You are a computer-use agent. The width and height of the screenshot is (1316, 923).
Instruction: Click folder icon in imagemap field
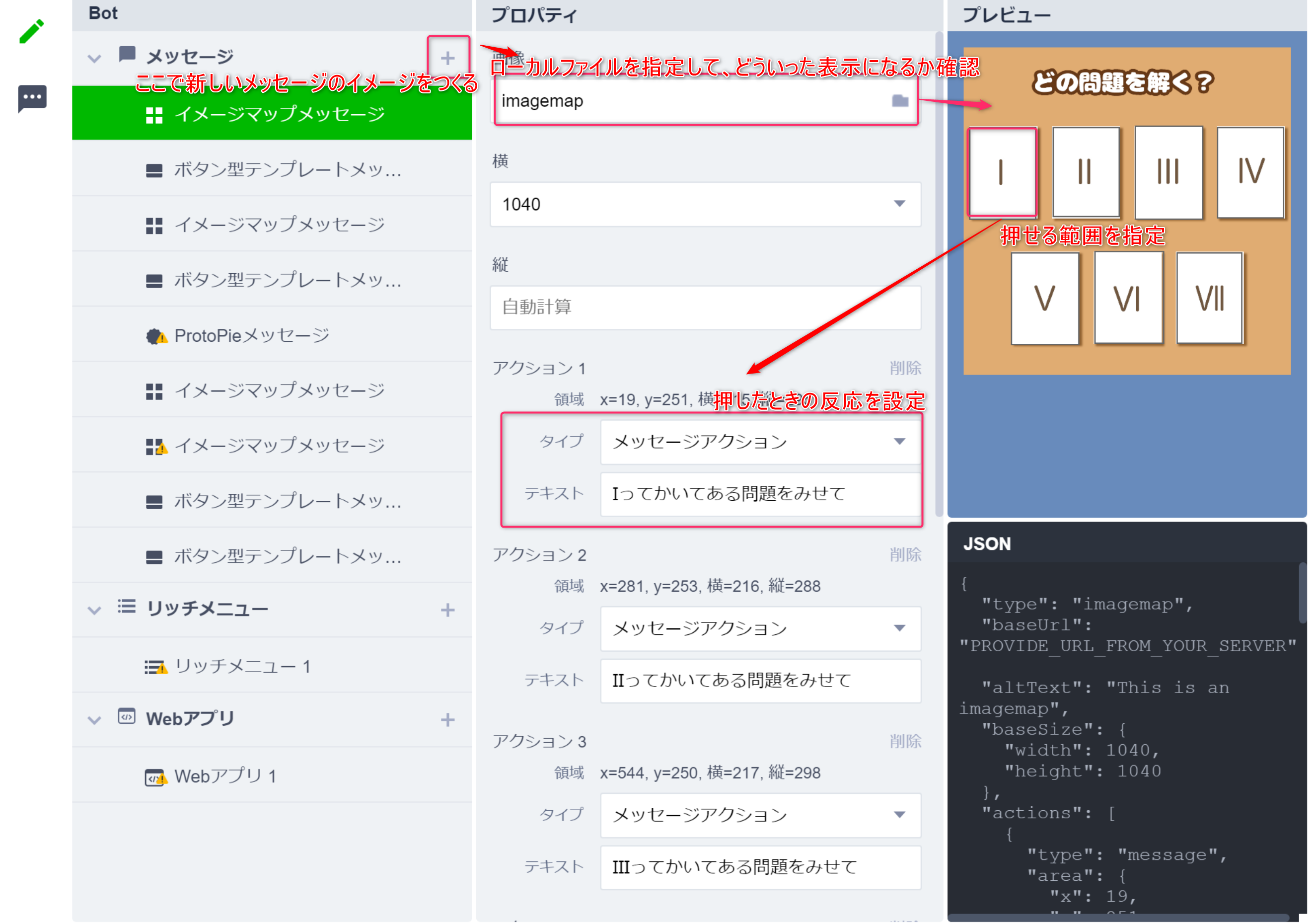(900, 101)
